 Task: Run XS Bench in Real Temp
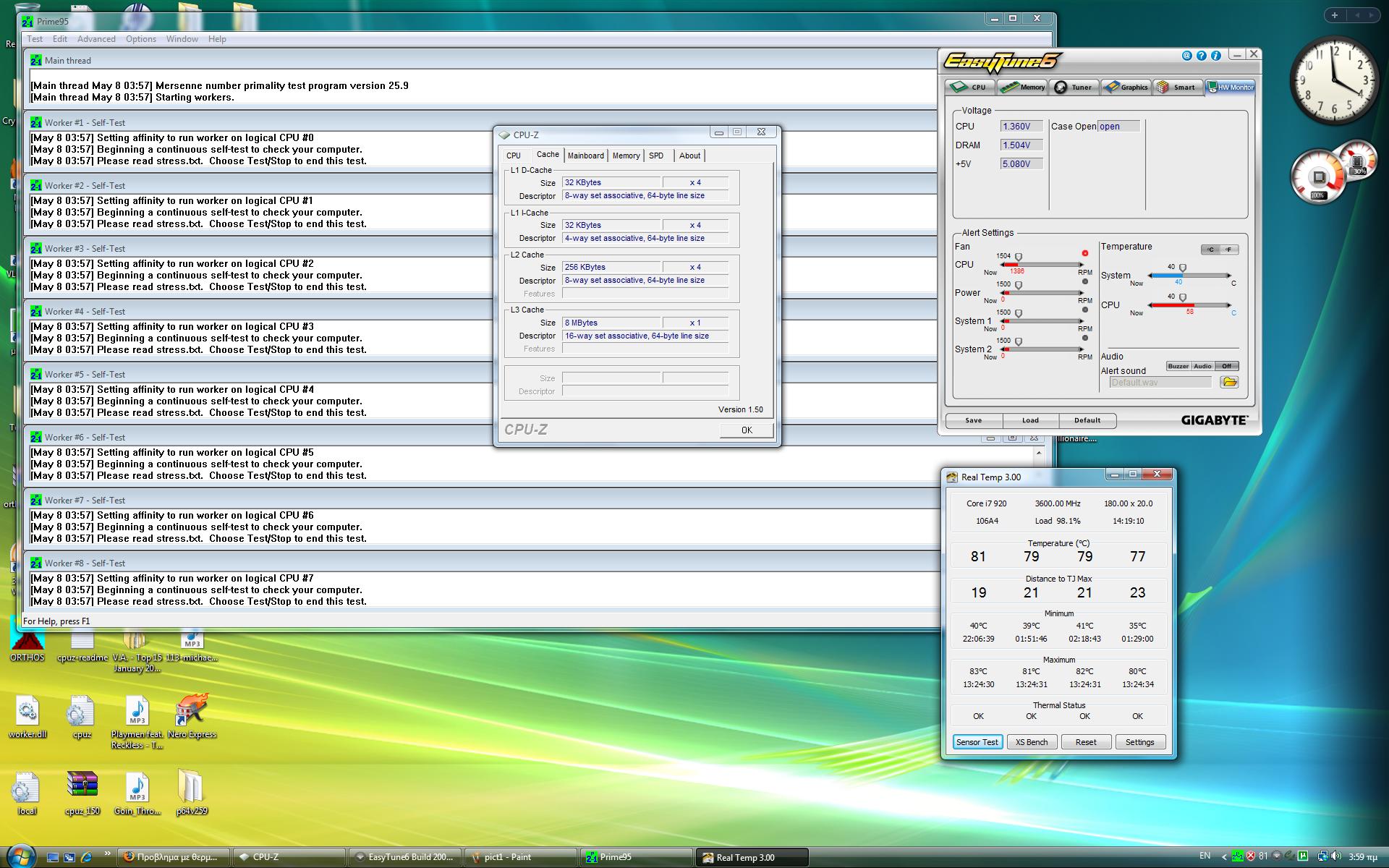pos(1032,742)
